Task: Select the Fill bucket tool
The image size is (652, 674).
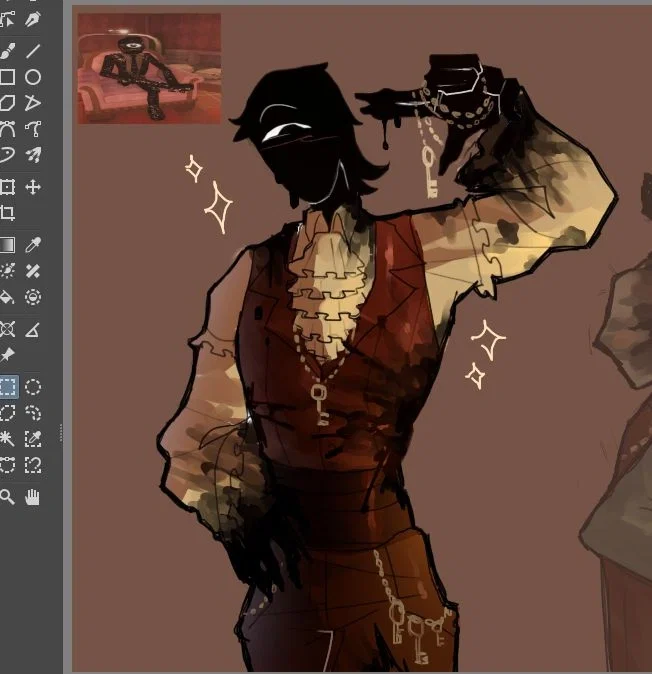Action: [8, 297]
